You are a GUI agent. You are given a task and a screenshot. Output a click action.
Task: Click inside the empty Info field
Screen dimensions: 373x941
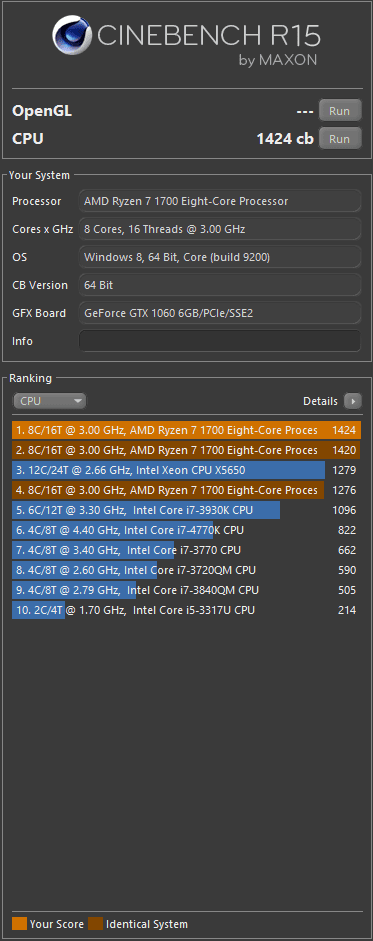220,341
